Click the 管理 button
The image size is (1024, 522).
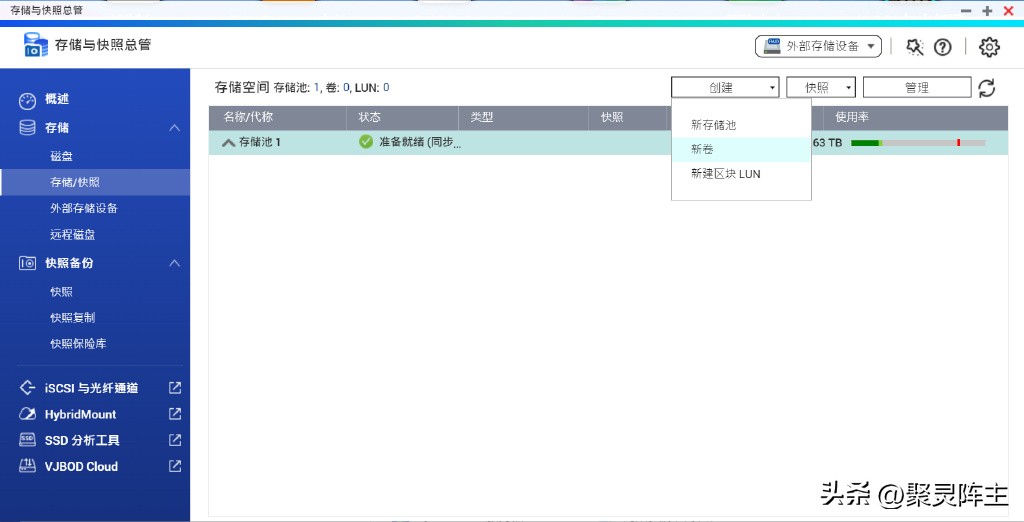(917, 88)
